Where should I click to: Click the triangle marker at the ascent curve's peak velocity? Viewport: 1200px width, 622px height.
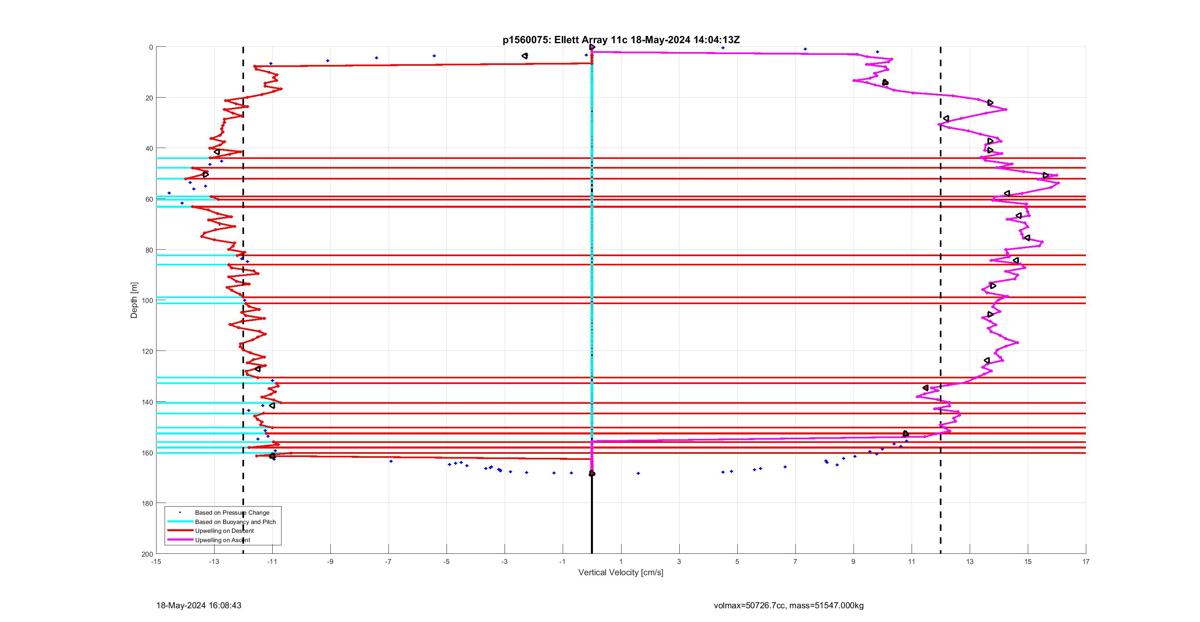click(x=1046, y=176)
